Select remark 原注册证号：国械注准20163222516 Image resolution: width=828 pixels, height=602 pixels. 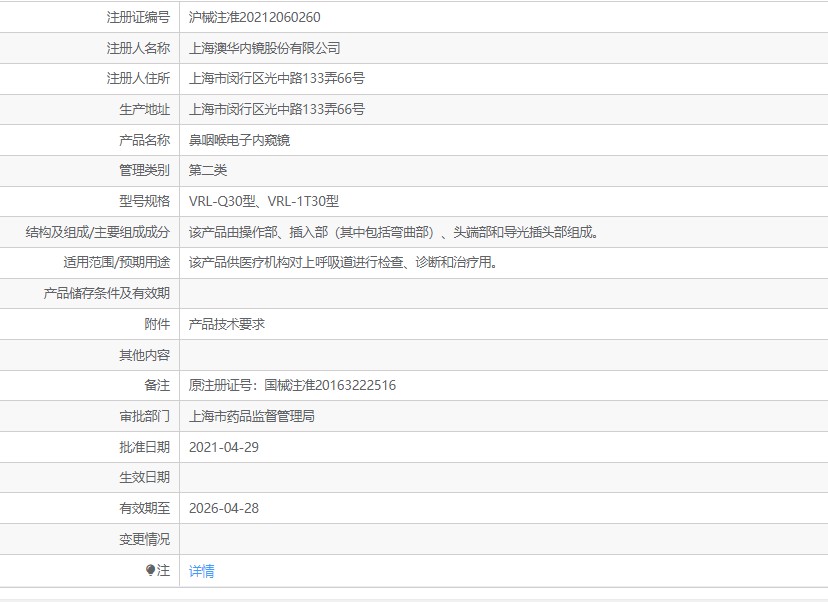[x=292, y=385]
